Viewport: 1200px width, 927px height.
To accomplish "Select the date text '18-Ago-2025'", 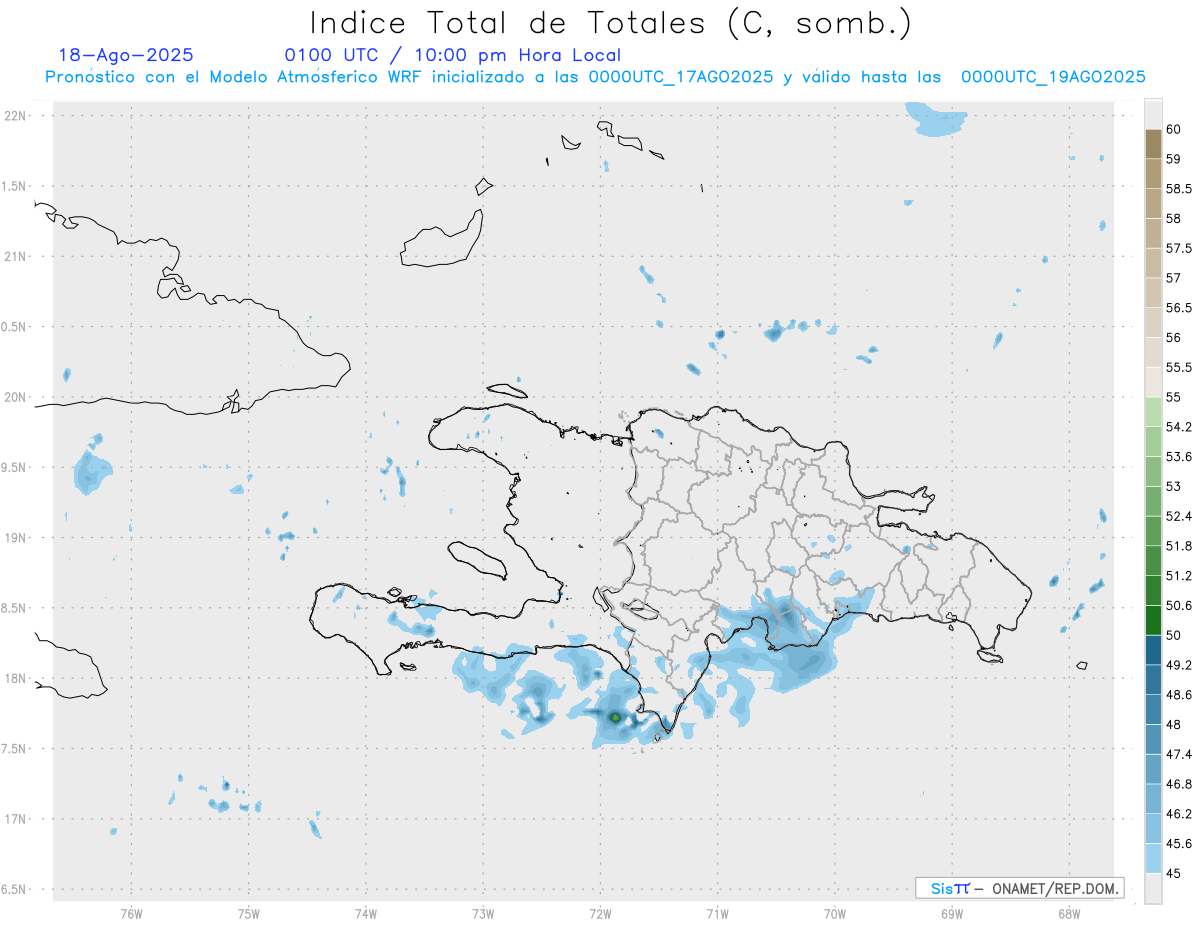I will pos(126,55).
